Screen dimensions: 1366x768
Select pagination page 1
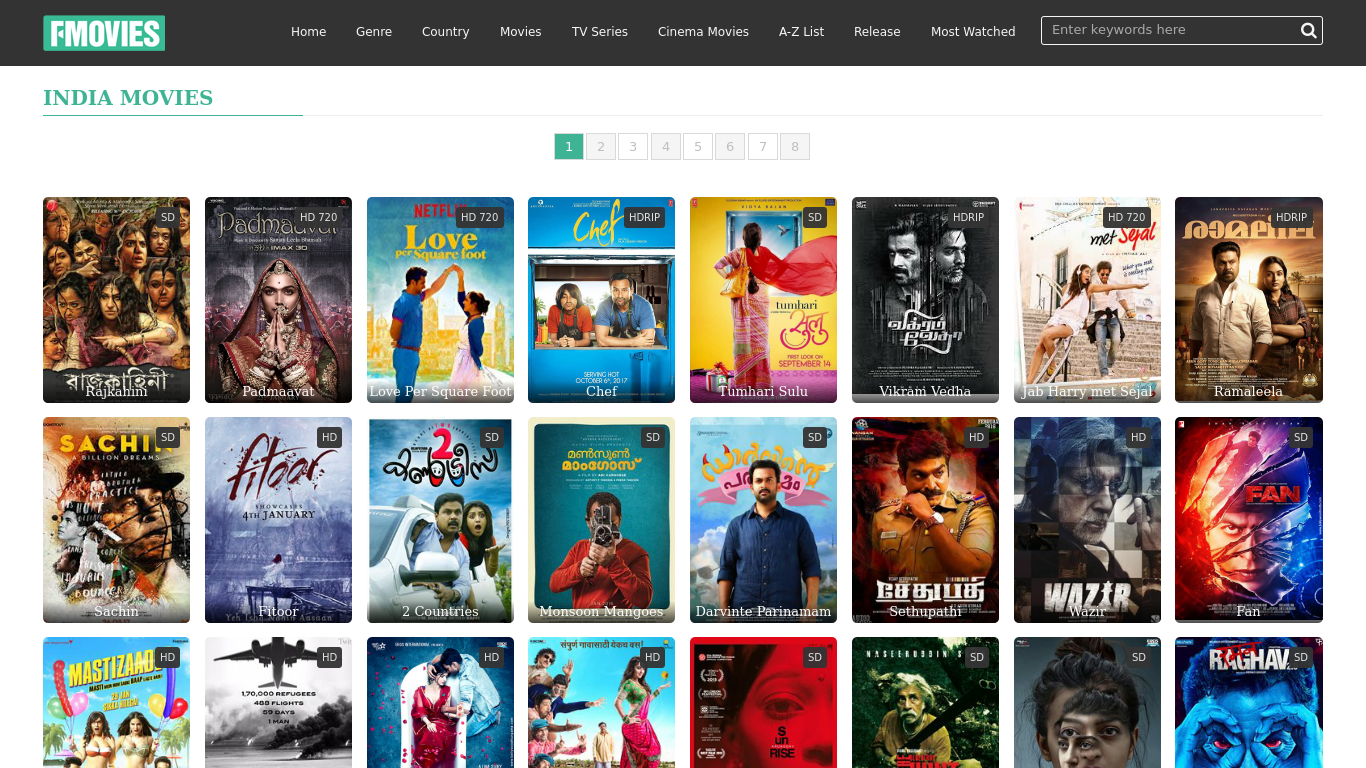[x=568, y=147]
